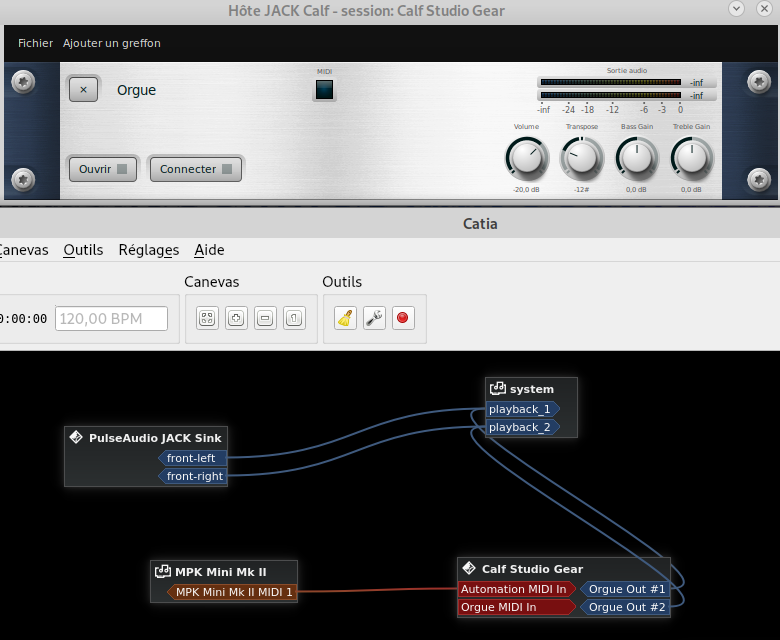Select the MPK Mini Mk II MIDI 1 port
This screenshot has width=780, height=640.
coord(232,592)
